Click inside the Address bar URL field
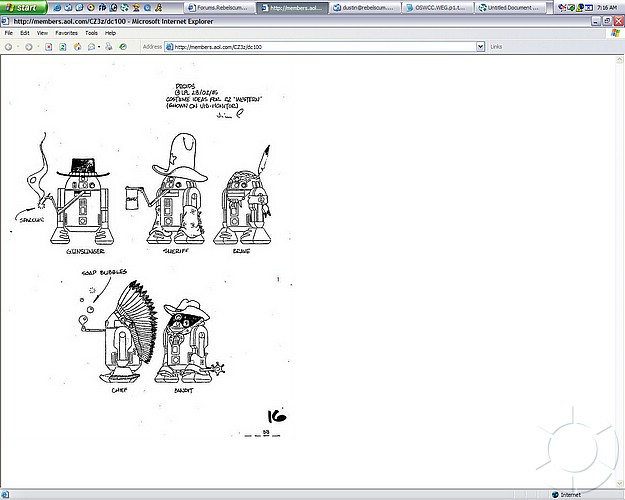 click(324, 47)
